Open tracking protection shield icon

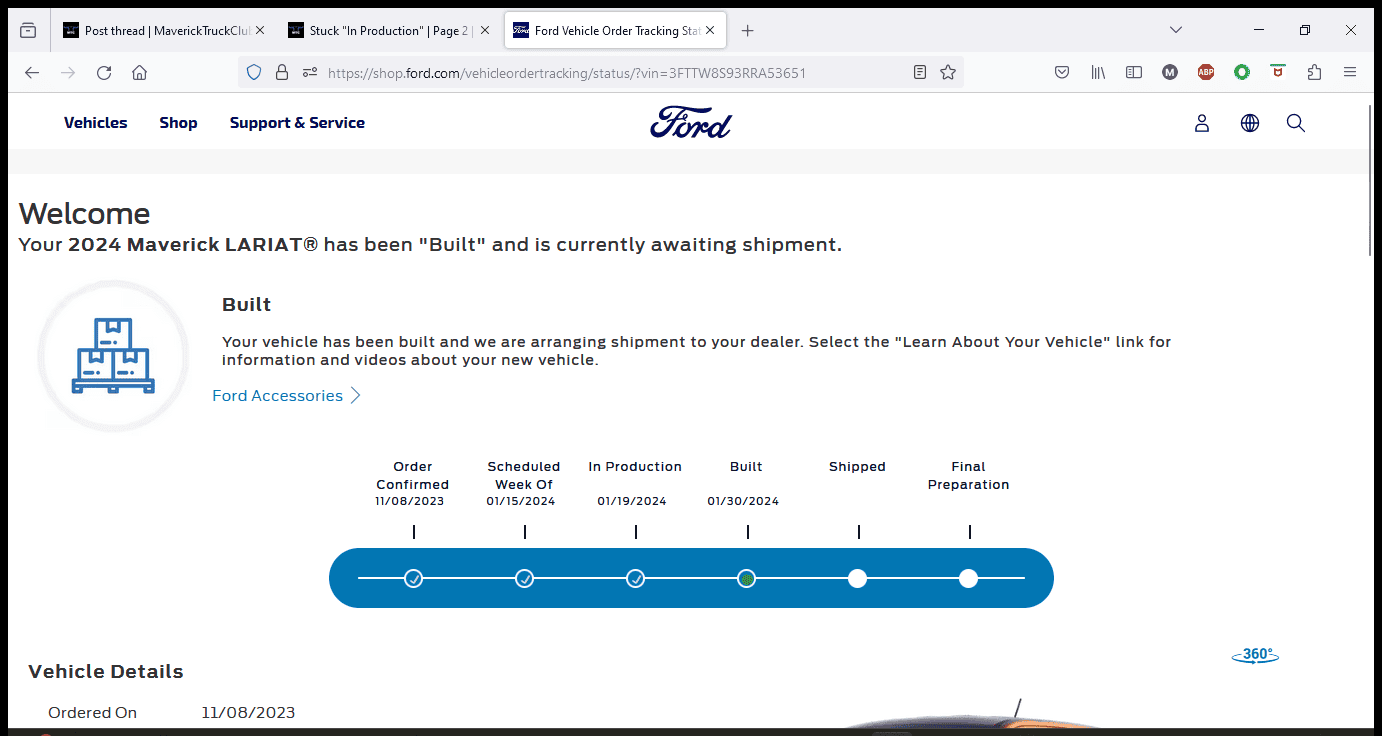click(254, 73)
